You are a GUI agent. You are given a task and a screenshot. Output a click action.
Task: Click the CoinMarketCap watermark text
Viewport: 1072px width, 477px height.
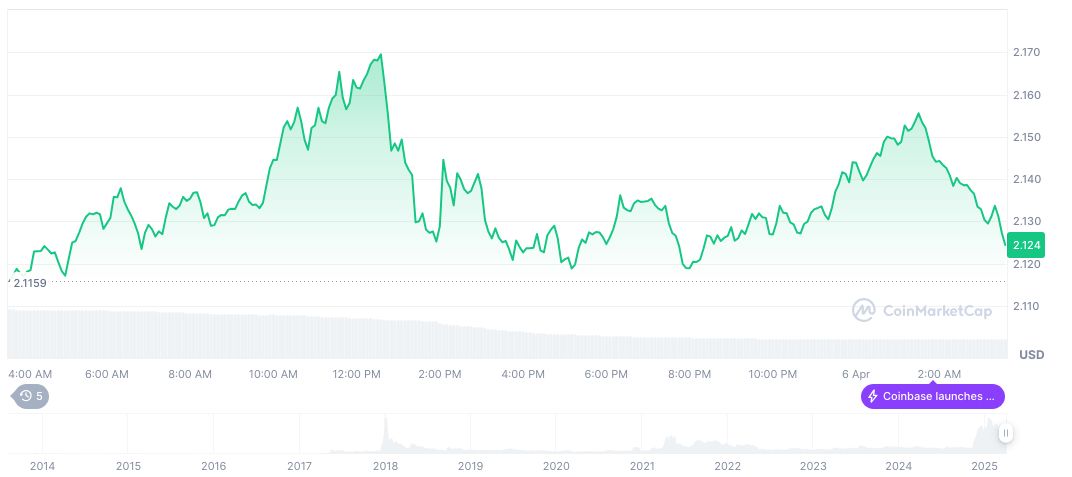tap(937, 311)
